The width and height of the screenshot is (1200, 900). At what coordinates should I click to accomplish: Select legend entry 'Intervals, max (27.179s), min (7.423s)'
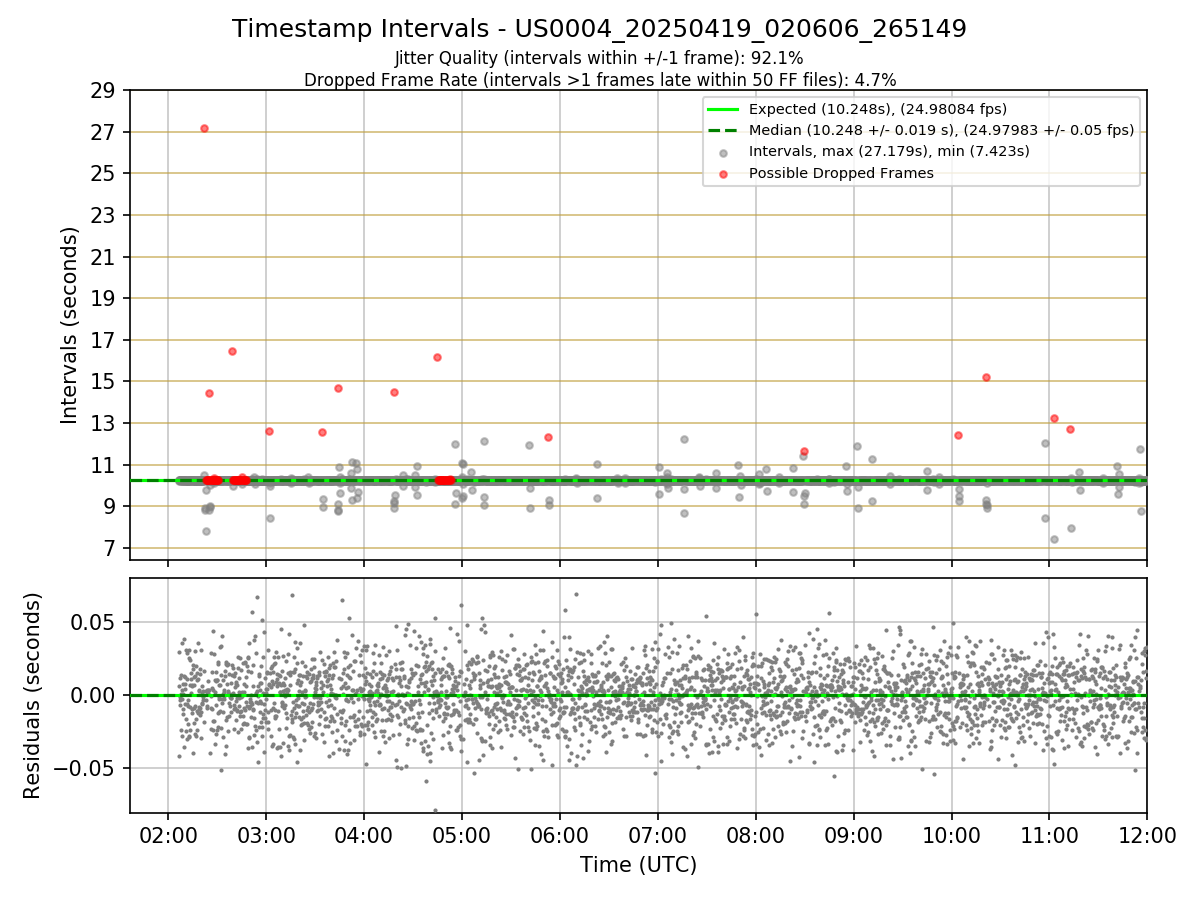(x=889, y=151)
